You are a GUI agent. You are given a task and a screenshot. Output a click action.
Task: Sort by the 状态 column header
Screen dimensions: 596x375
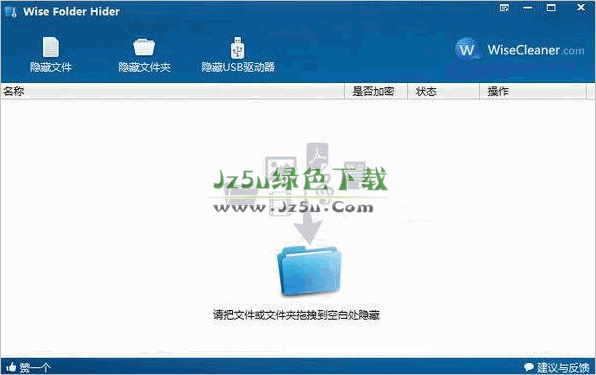[x=443, y=92]
